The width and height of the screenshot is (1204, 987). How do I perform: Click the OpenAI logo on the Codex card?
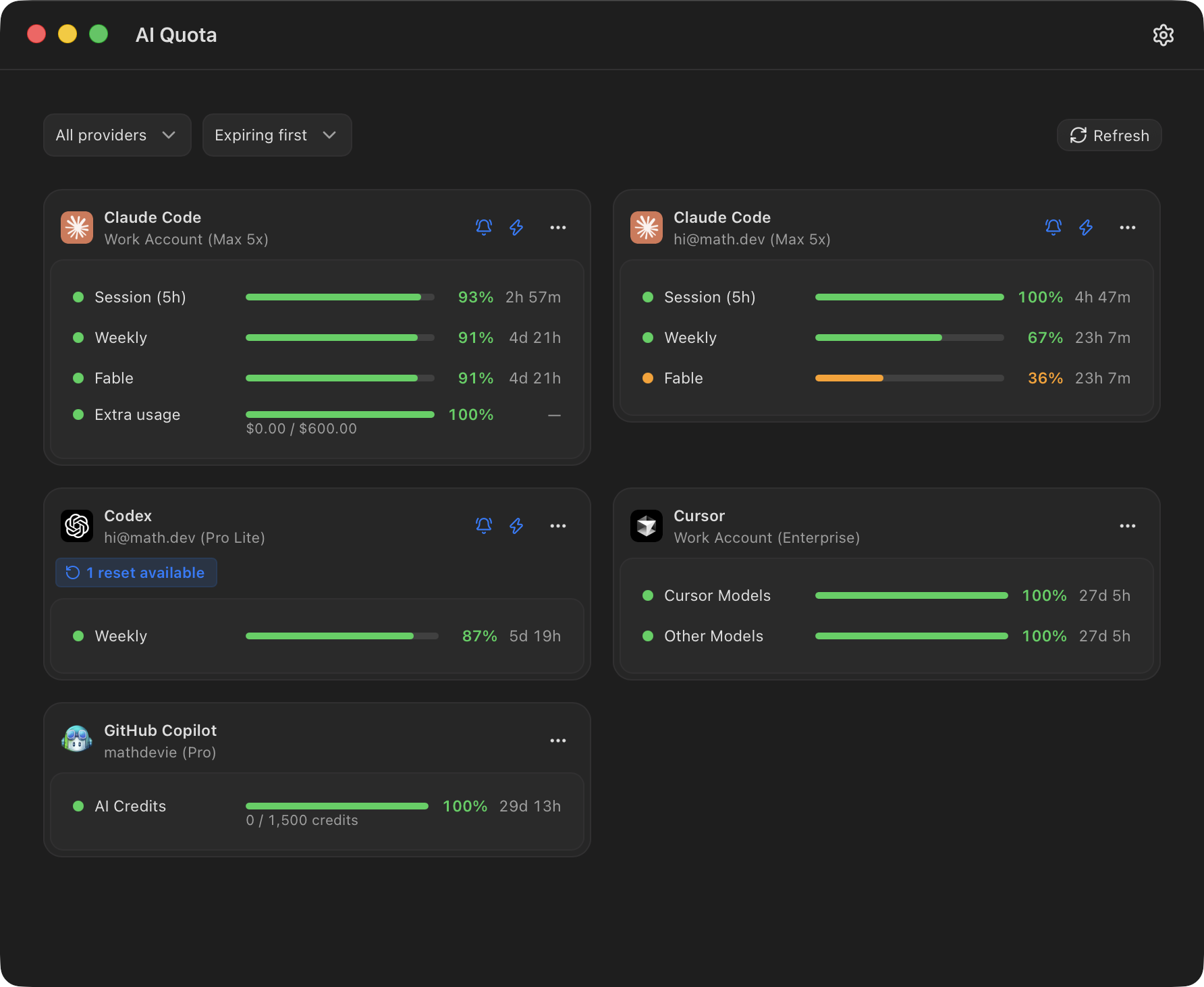coord(77,526)
